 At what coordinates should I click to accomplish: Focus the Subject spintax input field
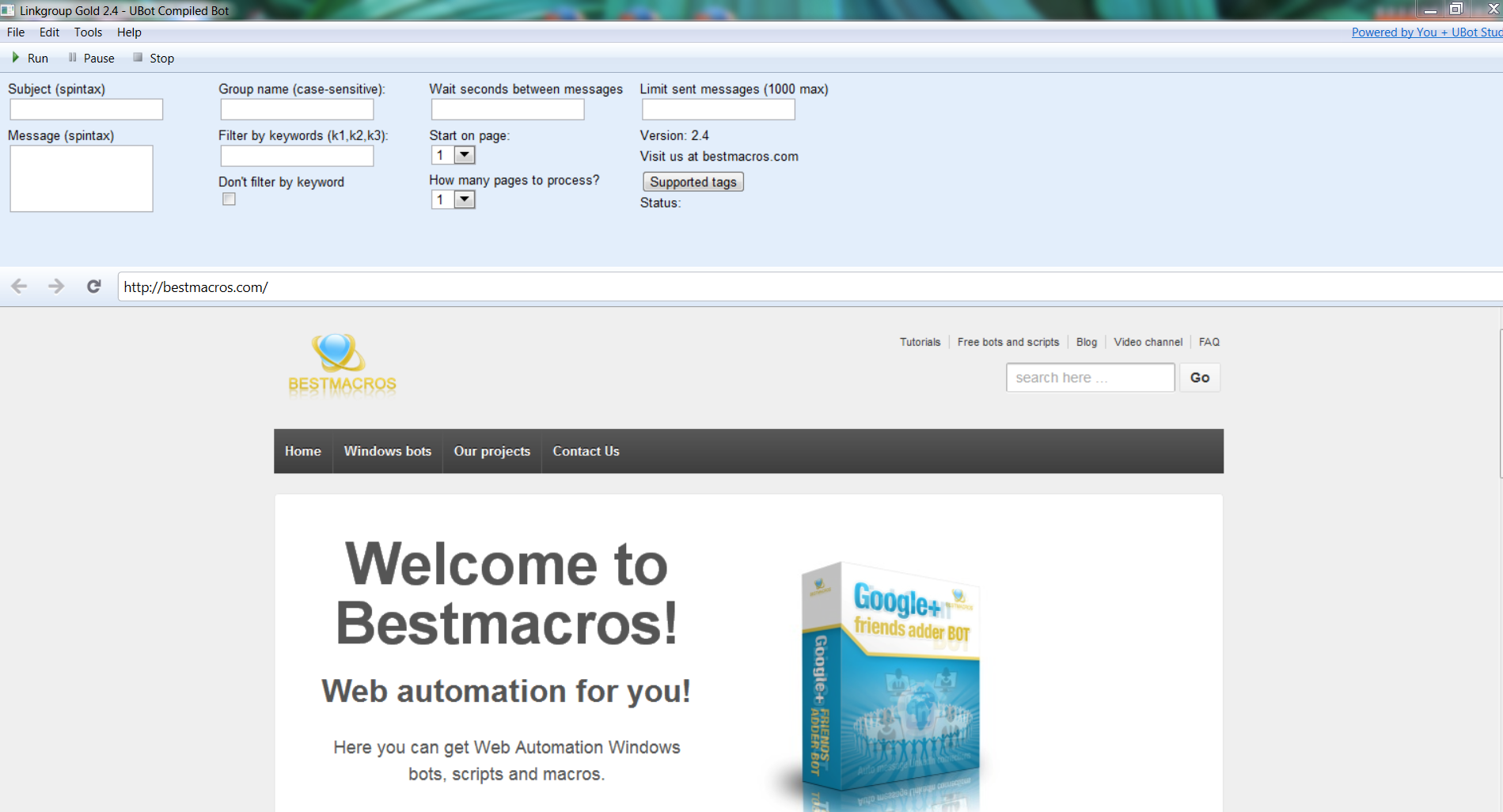(x=86, y=109)
